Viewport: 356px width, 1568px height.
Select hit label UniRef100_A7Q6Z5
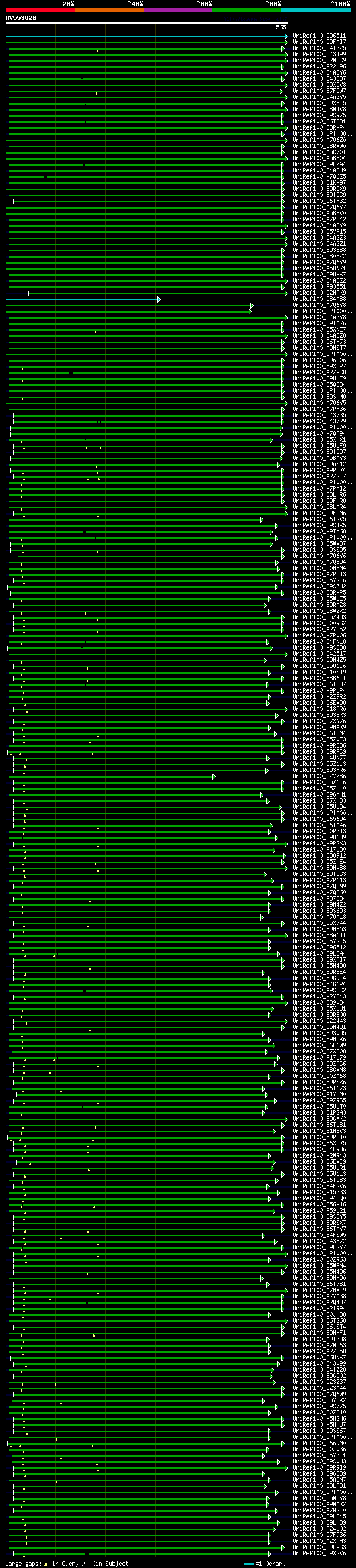click(319, 176)
